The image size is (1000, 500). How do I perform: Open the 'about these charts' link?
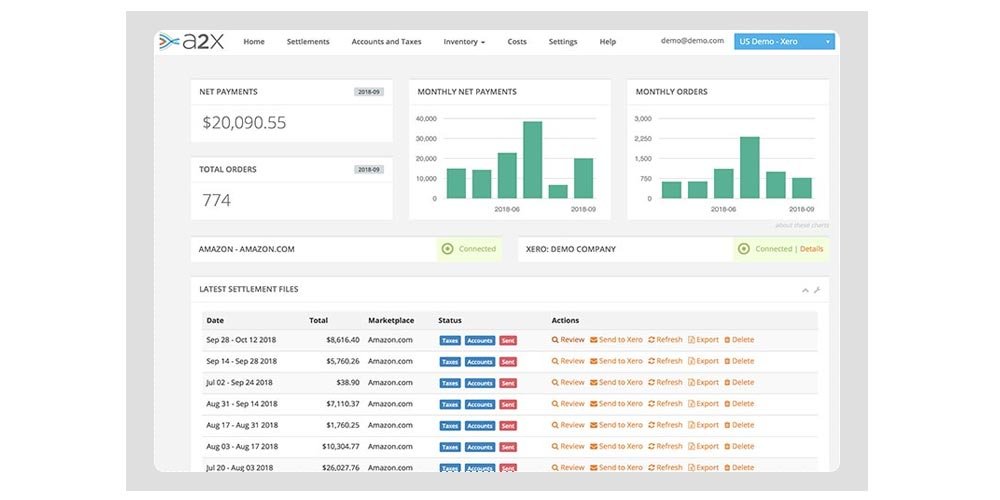(802, 225)
